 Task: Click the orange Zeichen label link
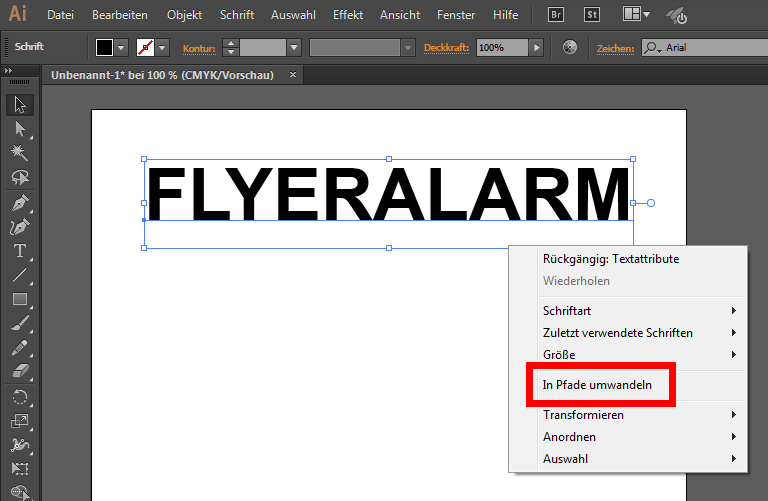pos(616,48)
